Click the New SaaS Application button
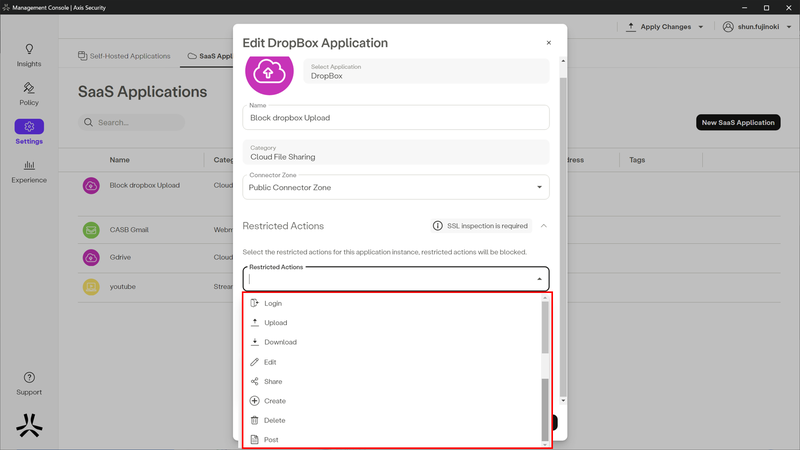Screen dimensions: 800x450 click(738, 122)
